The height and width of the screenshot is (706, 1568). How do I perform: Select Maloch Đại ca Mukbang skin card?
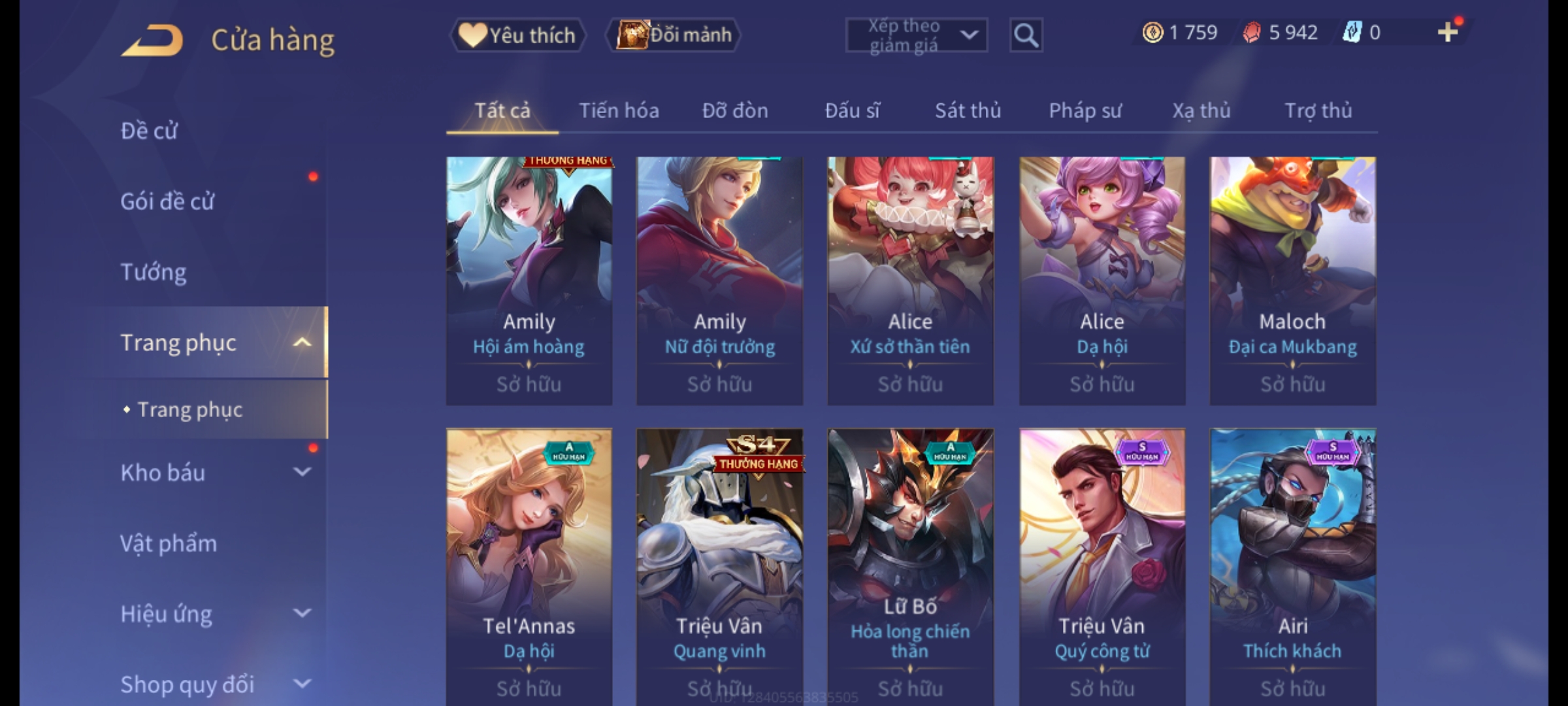1292,280
